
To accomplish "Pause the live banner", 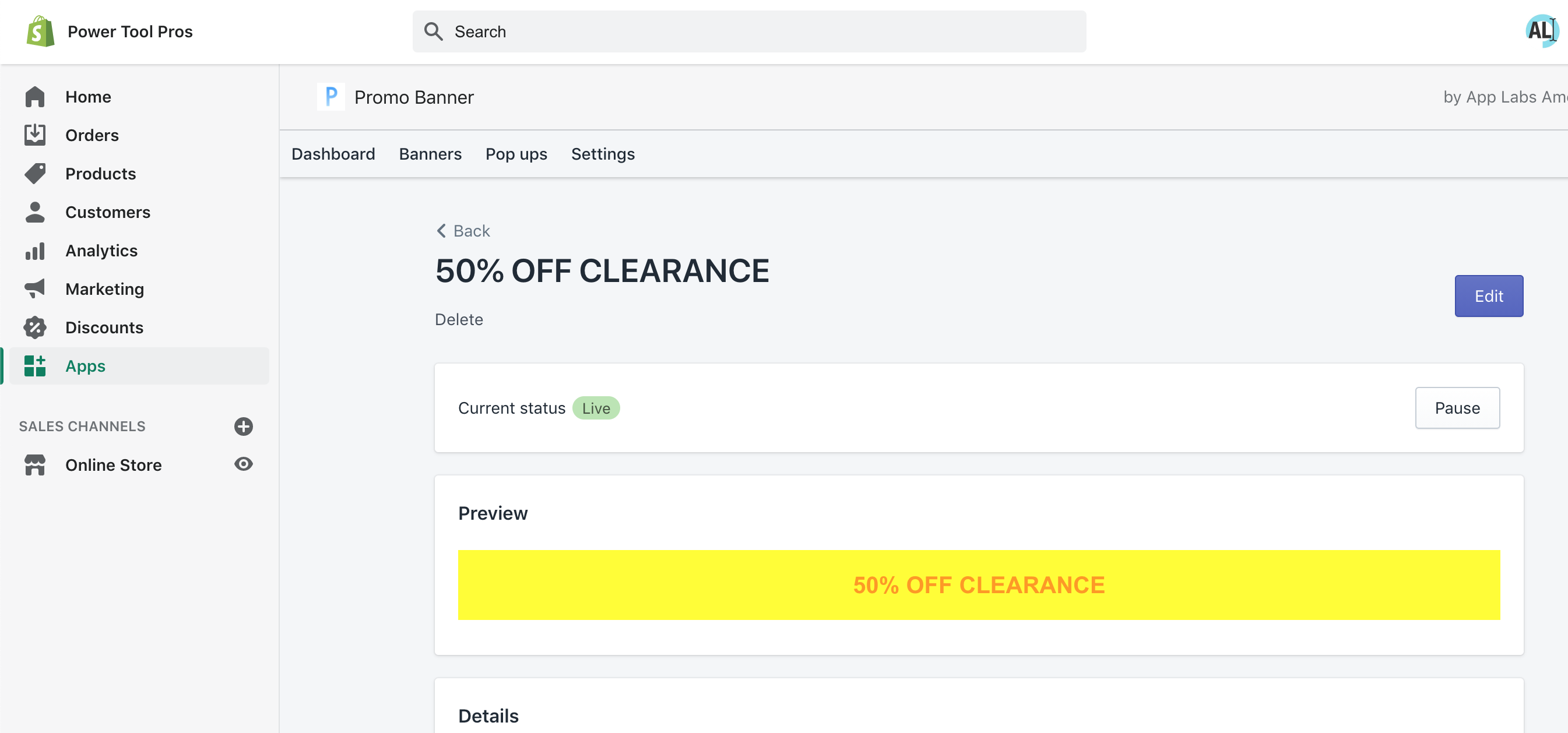I will [x=1457, y=407].
